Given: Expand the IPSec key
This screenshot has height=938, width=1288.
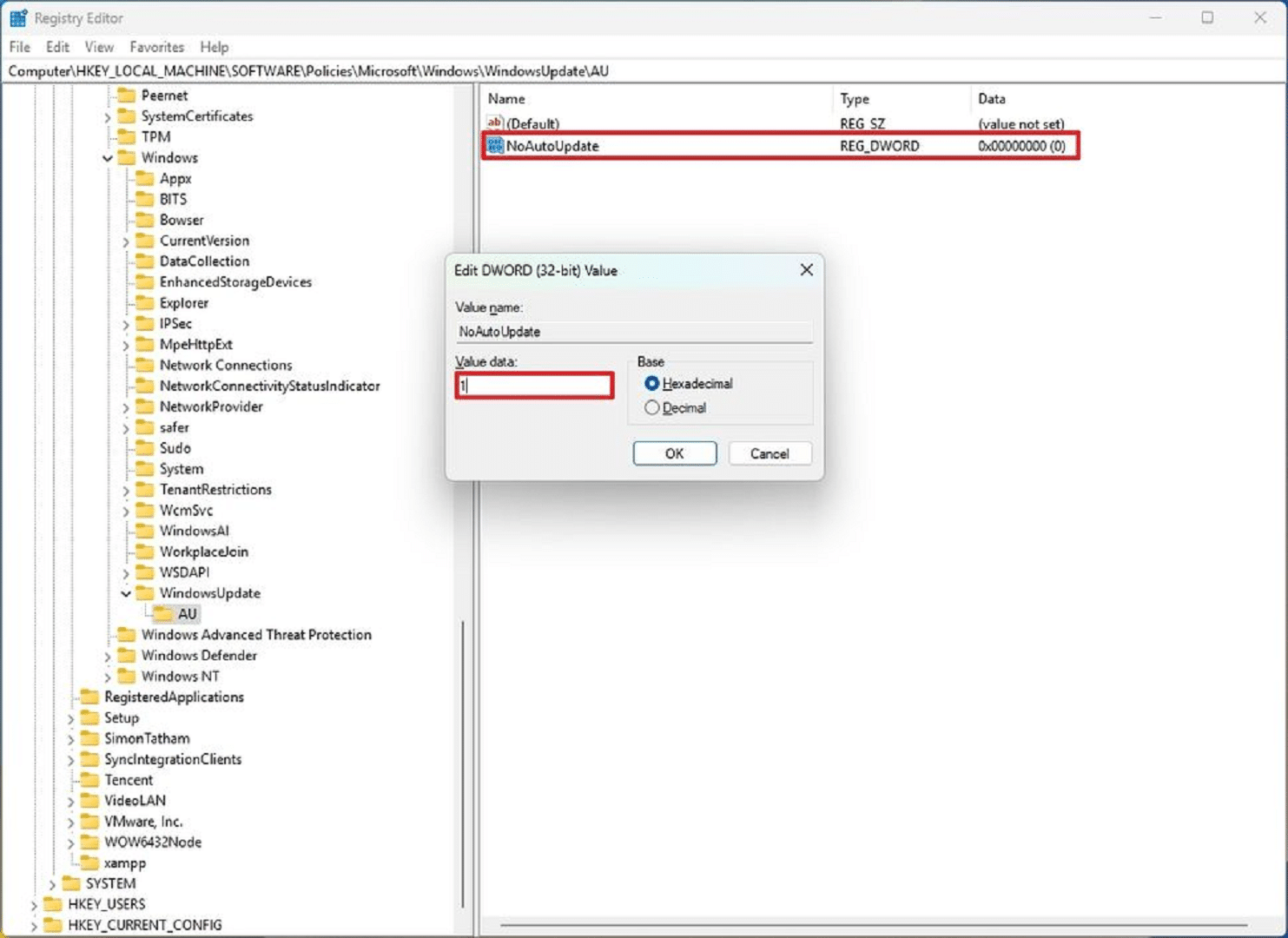Looking at the screenshot, I should 126,325.
